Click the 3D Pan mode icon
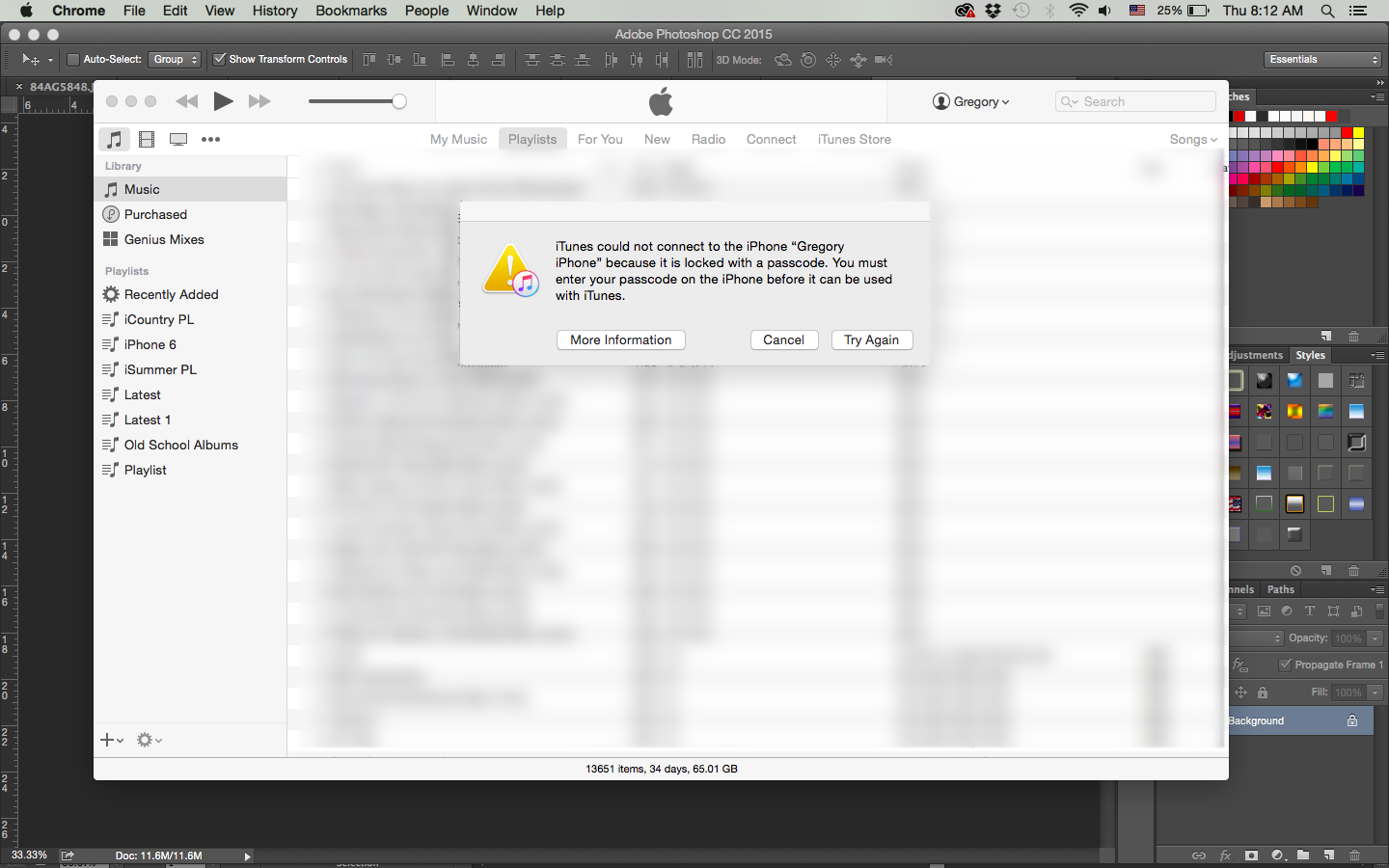 point(833,60)
